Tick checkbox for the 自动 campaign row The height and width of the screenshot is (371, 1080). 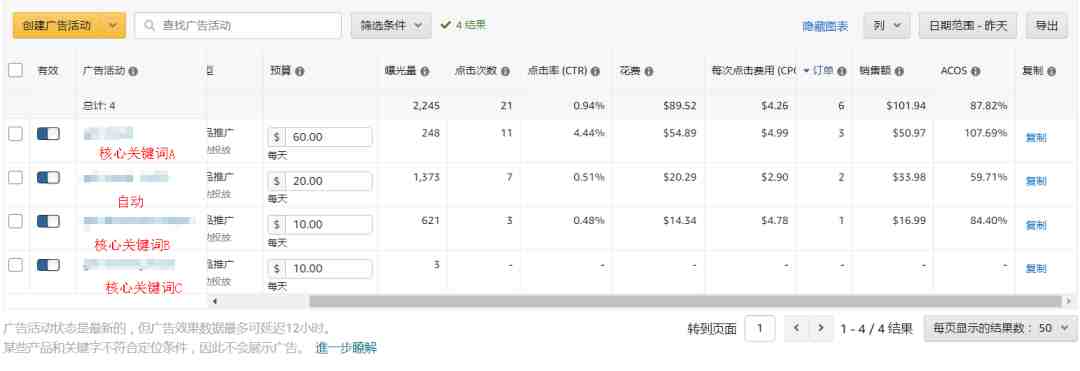tap(15, 178)
